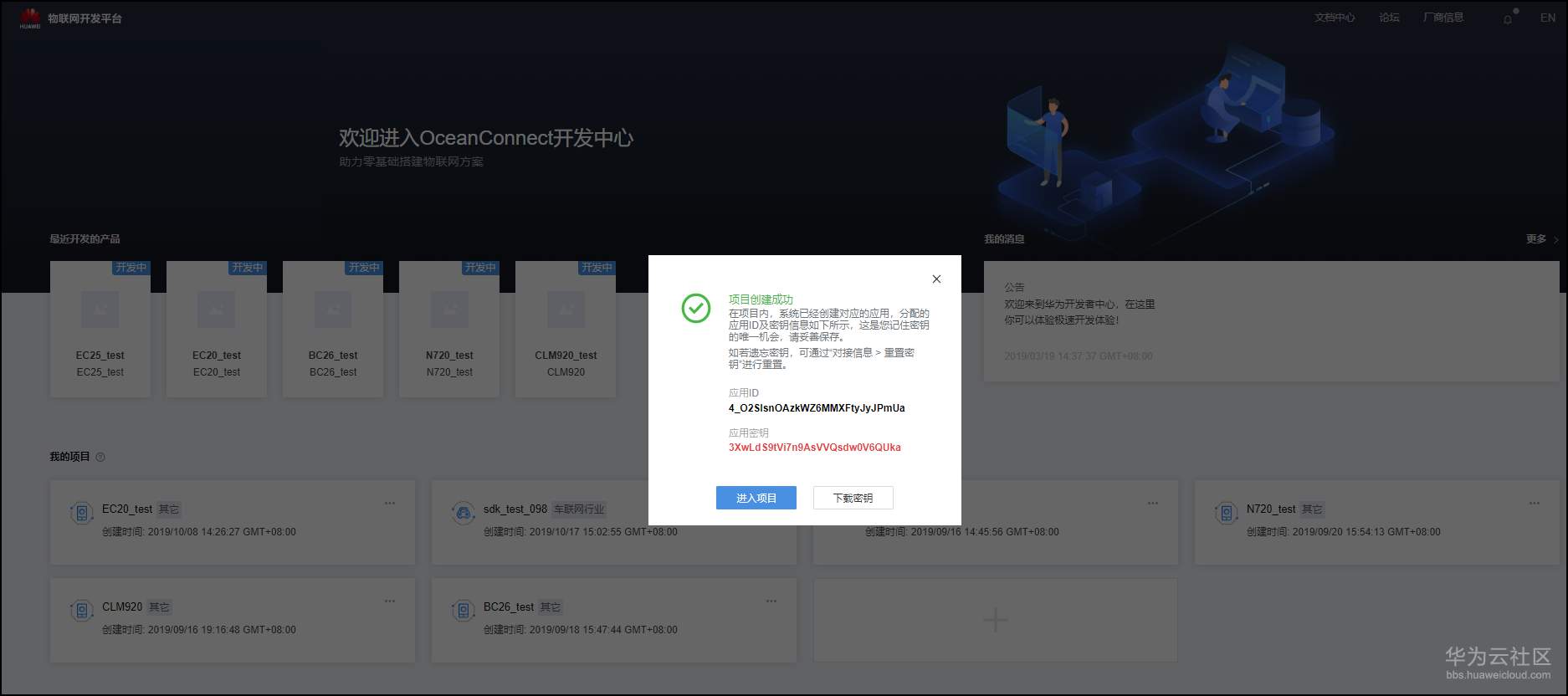Open 厂商信息 in top navigation
The height and width of the screenshot is (696, 1568).
point(1442,18)
